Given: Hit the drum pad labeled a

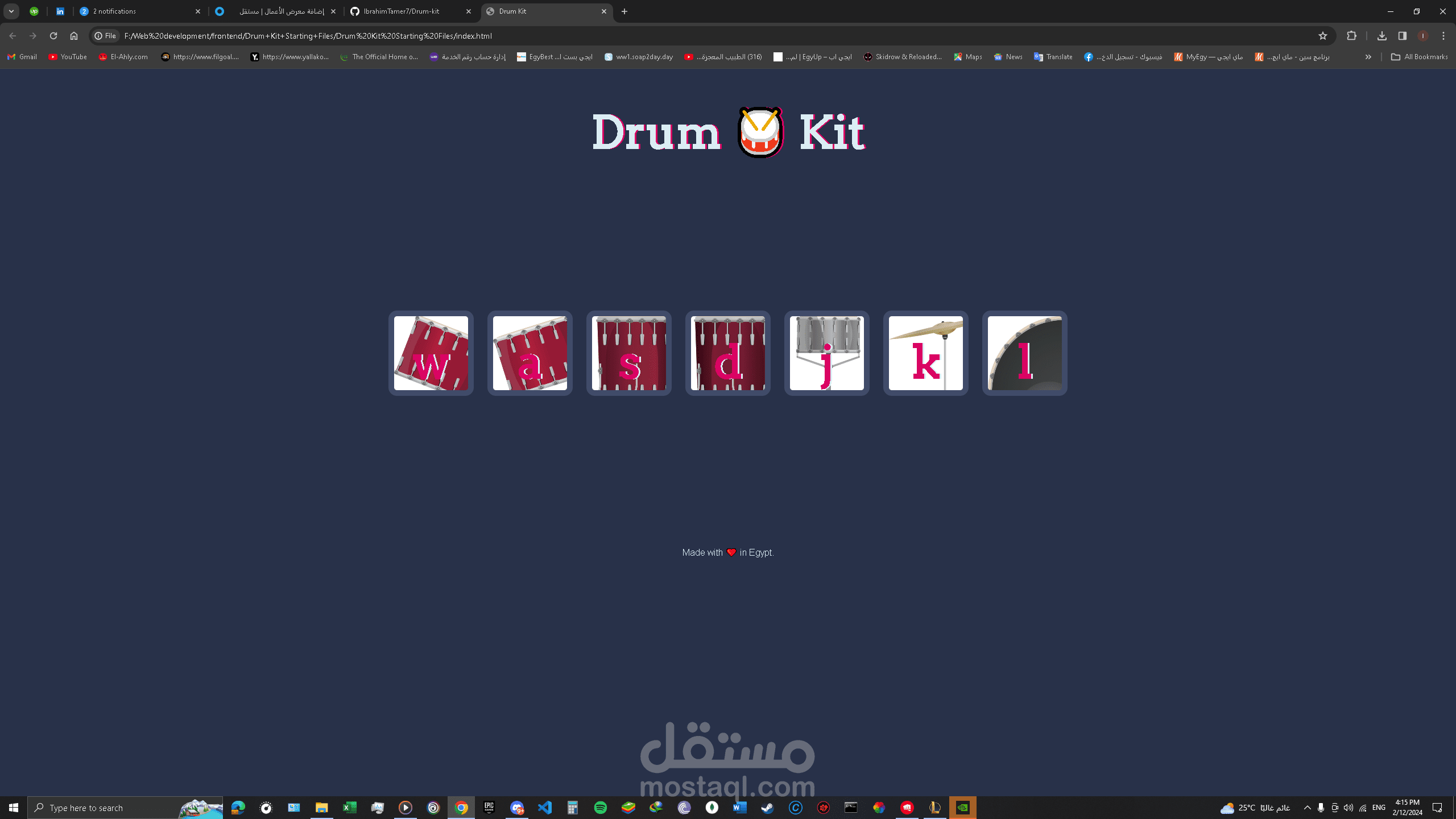Looking at the screenshot, I should click(x=530, y=353).
